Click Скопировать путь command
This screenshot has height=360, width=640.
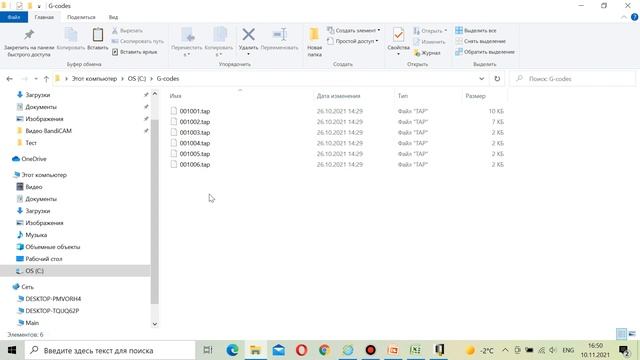coord(138,41)
